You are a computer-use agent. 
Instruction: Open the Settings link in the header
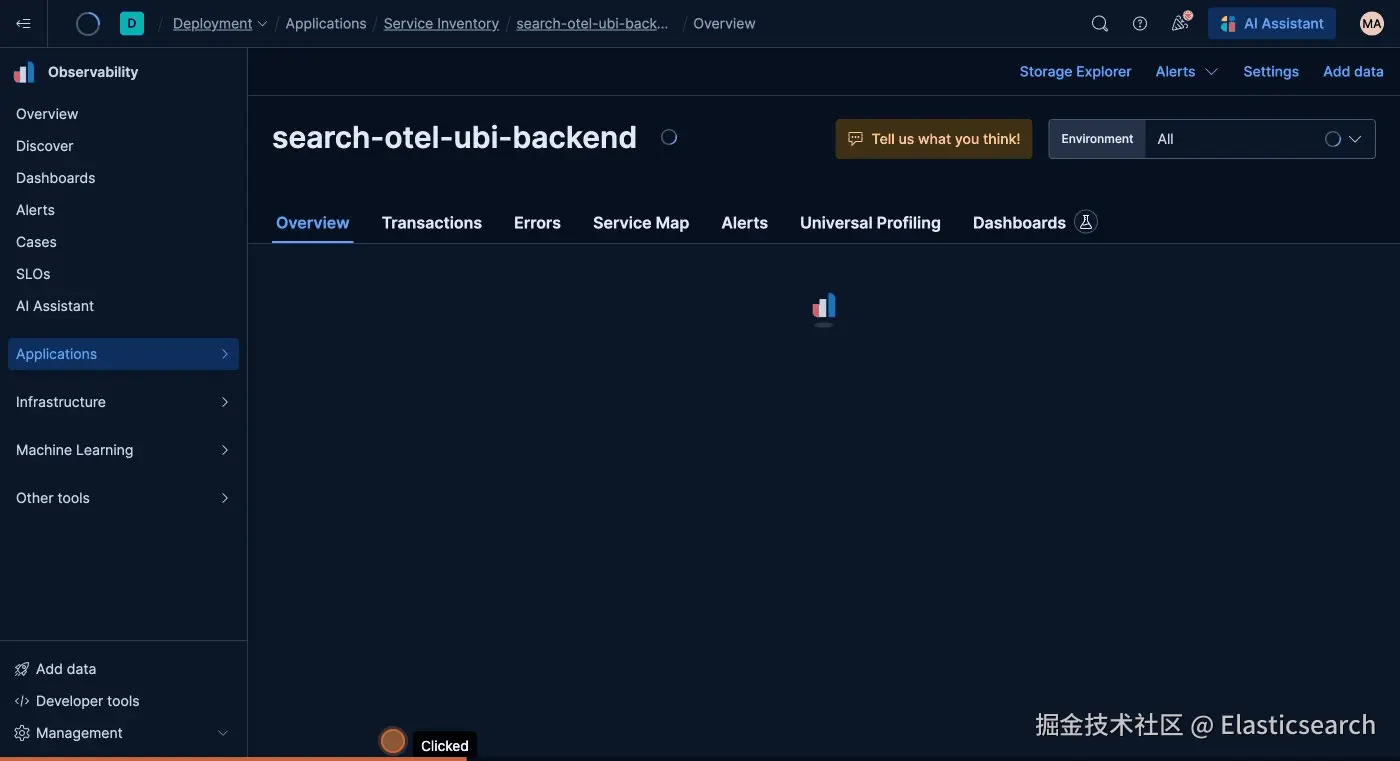click(x=1271, y=71)
